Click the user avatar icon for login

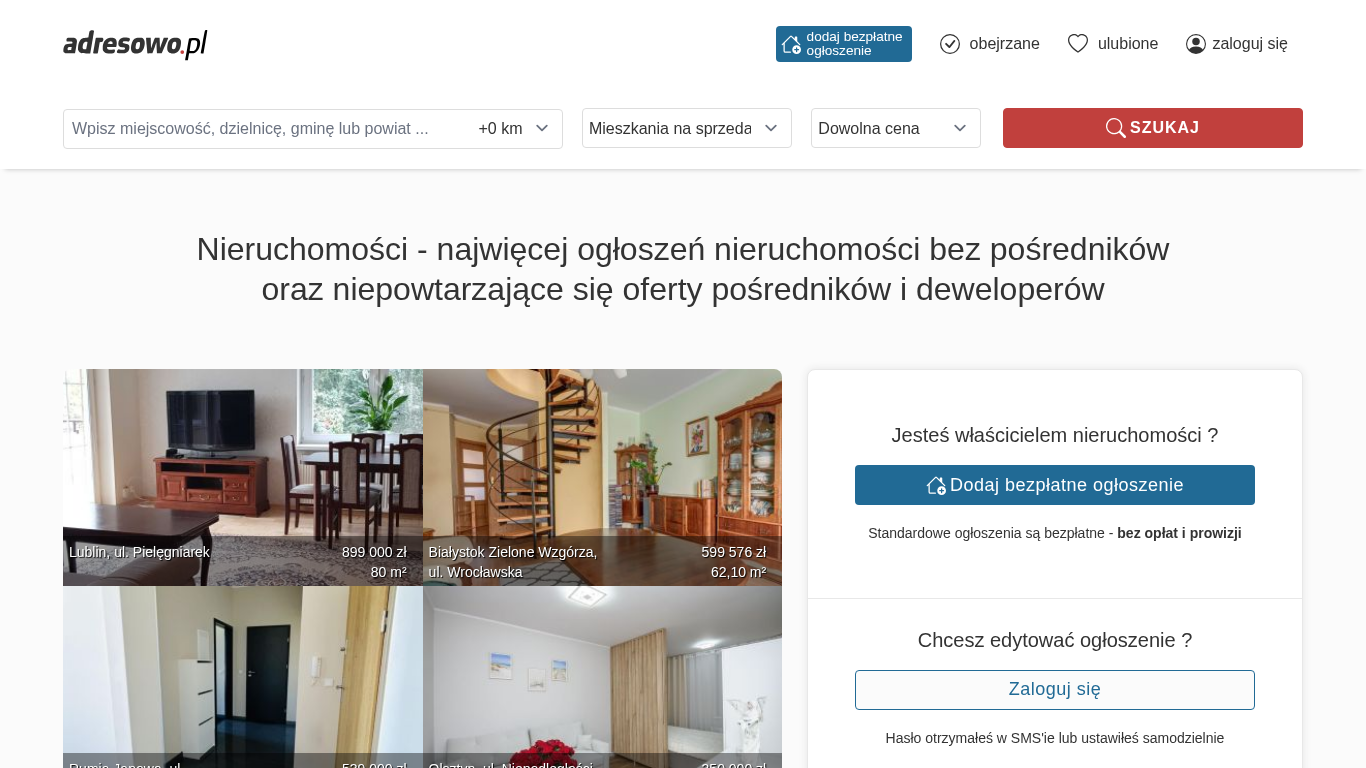[1196, 44]
